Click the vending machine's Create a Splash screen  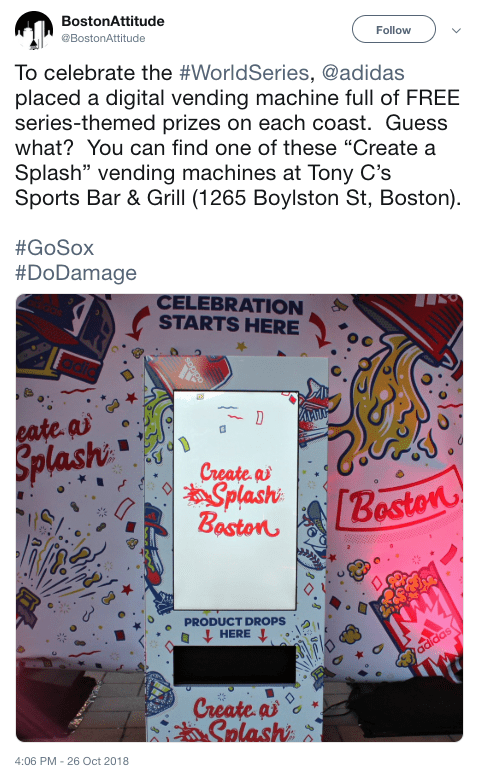coord(236,500)
